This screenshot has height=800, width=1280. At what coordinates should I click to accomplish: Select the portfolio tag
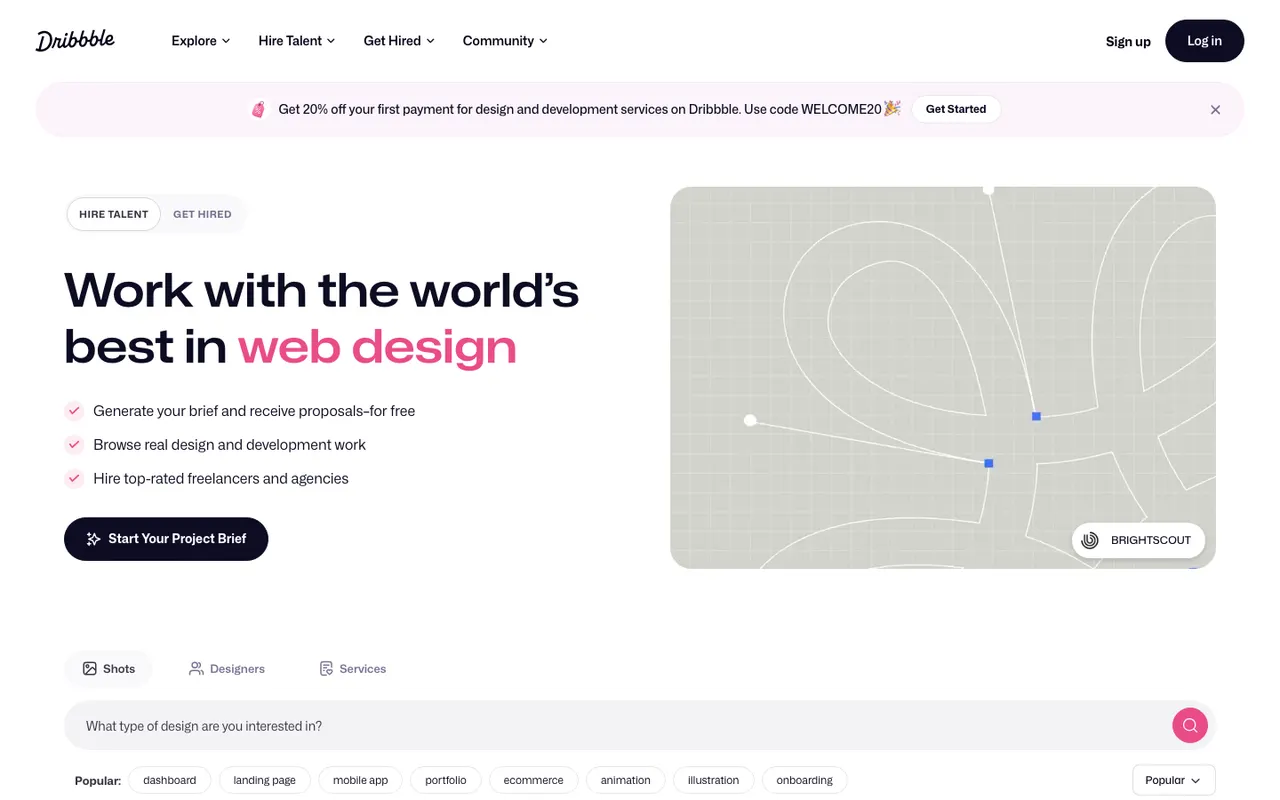click(x=446, y=780)
